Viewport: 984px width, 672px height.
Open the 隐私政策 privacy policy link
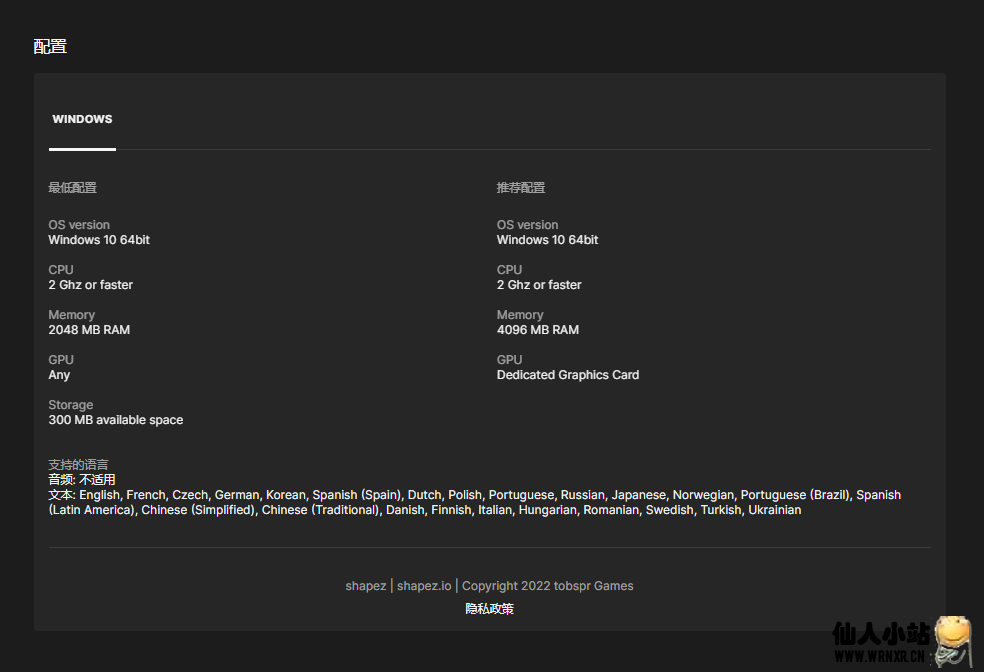click(x=489, y=608)
